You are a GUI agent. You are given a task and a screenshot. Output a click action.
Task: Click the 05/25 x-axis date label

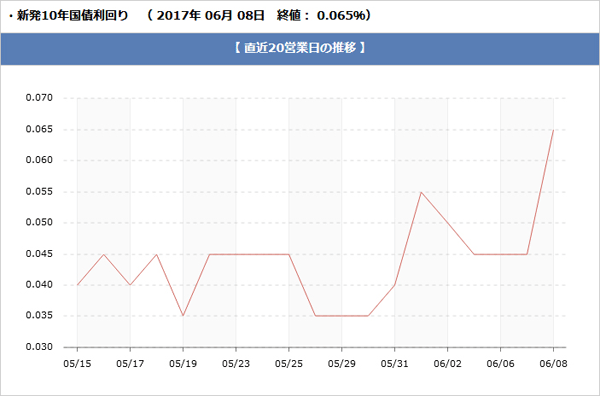tap(289, 363)
